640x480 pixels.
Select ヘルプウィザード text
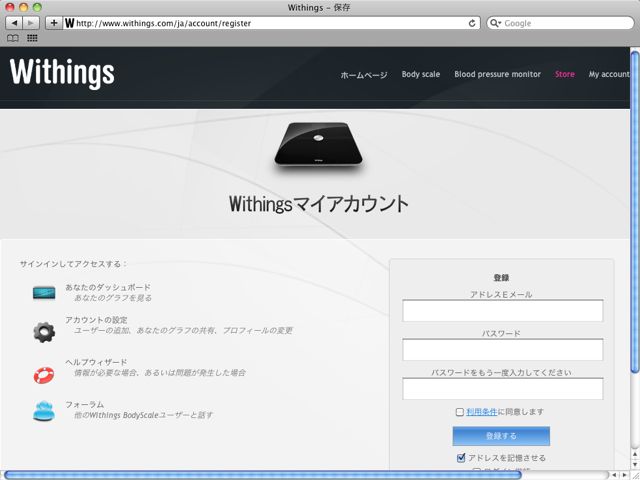tap(96, 362)
